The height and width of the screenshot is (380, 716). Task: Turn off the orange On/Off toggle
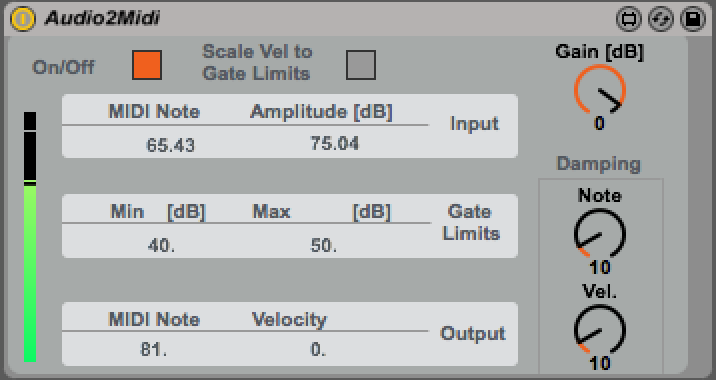pos(147,65)
